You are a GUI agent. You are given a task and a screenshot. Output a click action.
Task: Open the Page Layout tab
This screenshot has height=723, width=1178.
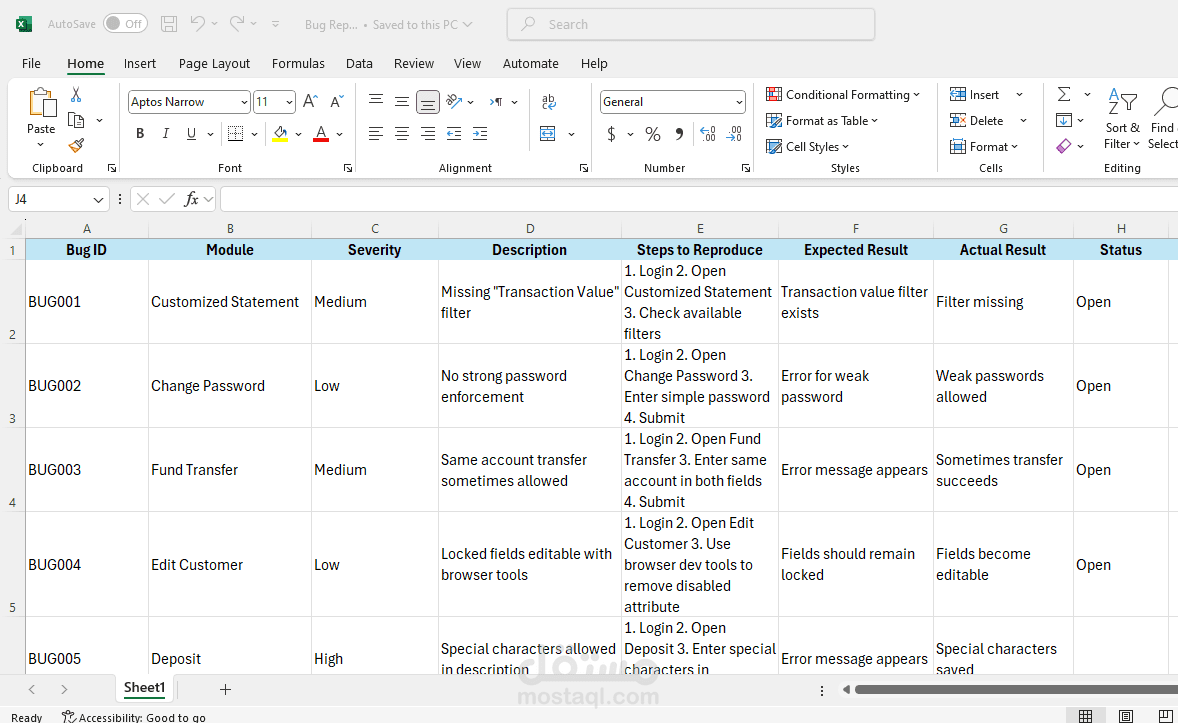(214, 63)
